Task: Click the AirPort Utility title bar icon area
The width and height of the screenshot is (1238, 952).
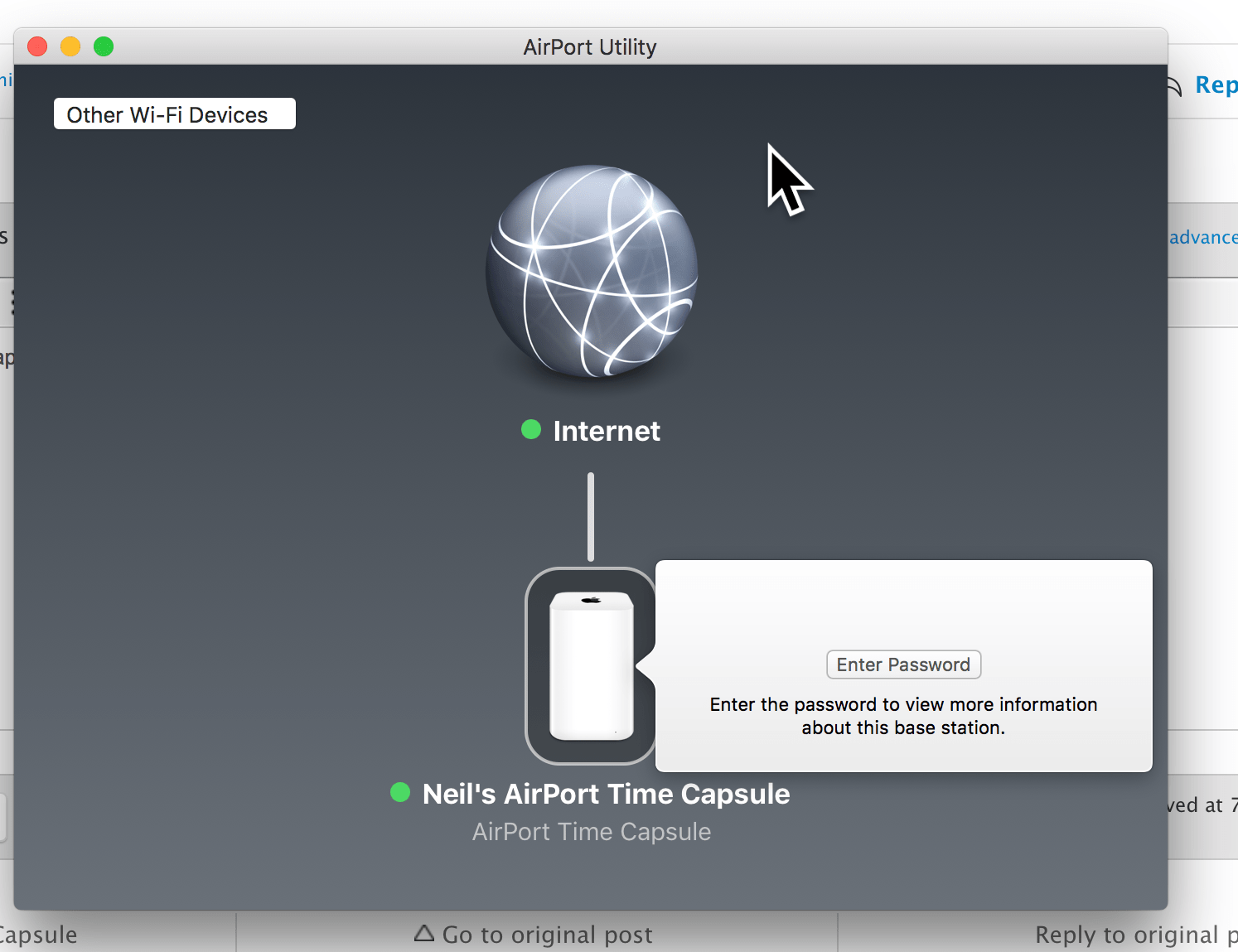Action: click(x=589, y=46)
